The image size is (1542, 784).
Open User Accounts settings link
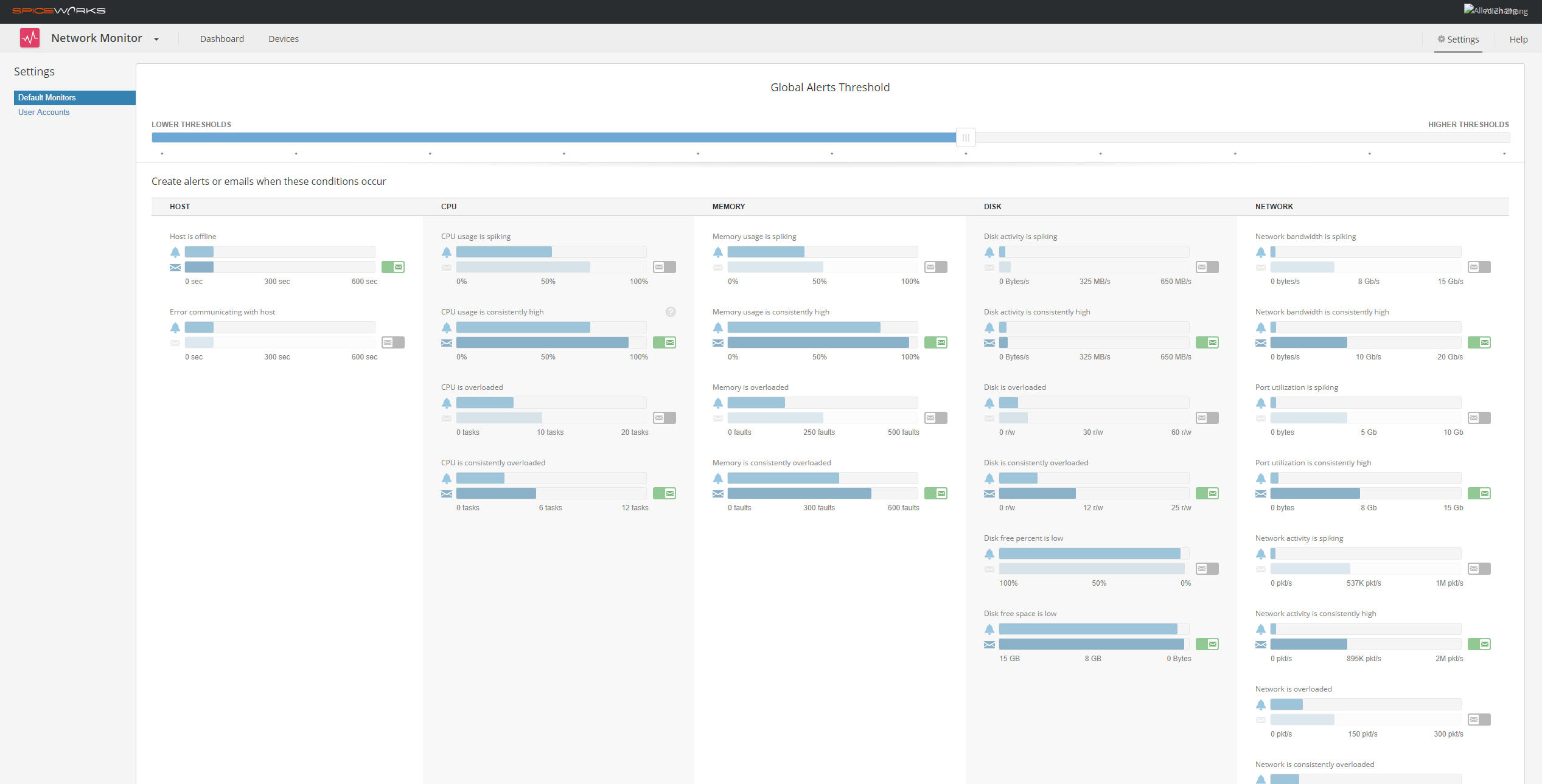(x=44, y=113)
